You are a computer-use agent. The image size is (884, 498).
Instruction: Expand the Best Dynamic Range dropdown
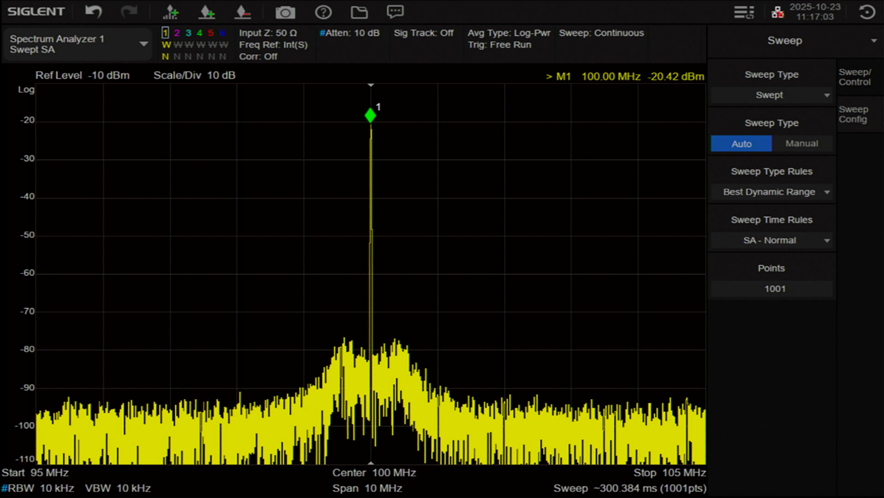click(x=771, y=192)
